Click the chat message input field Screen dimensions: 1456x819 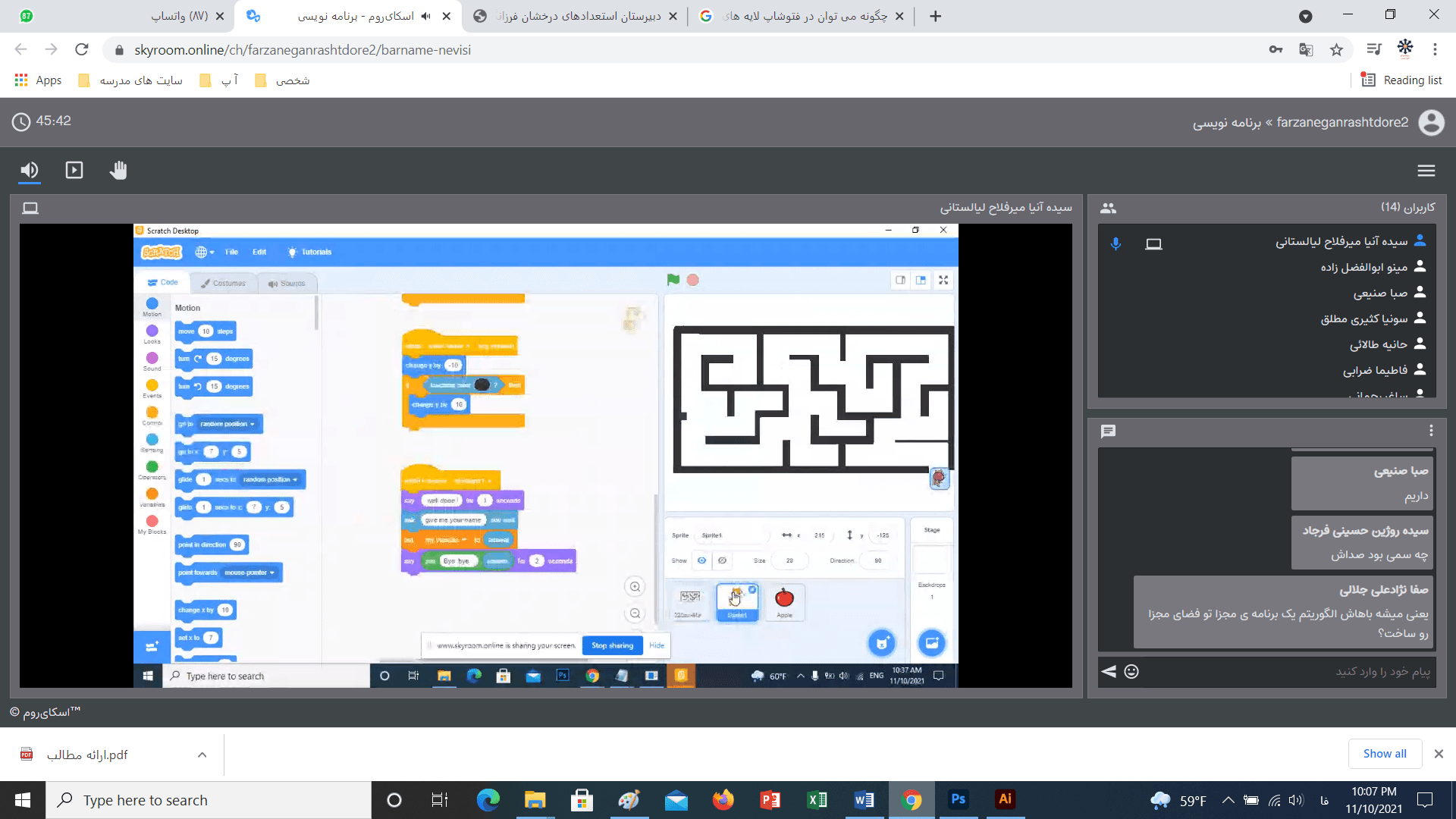pos(1289,672)
